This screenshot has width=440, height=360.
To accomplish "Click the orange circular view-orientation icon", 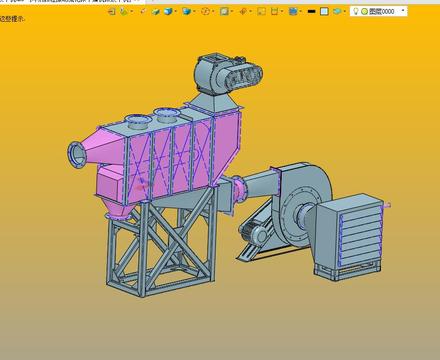I will click(x=206, y=12).
